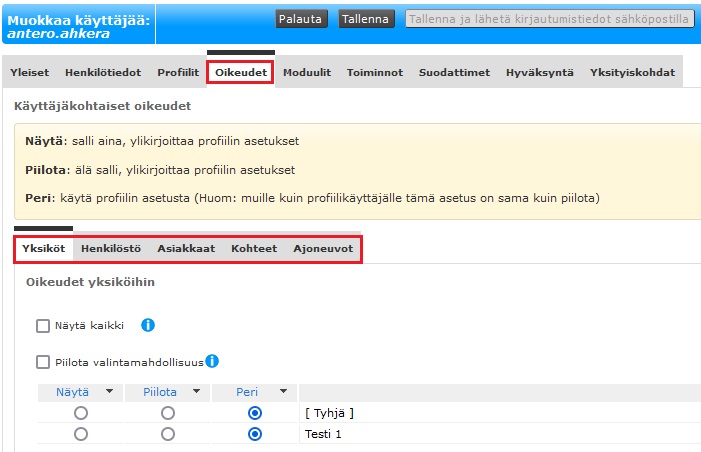This screenshot has height=452, width=701.
Task: Expand the Piilota column dropdown arrow
Action: [x=196, y=392]
